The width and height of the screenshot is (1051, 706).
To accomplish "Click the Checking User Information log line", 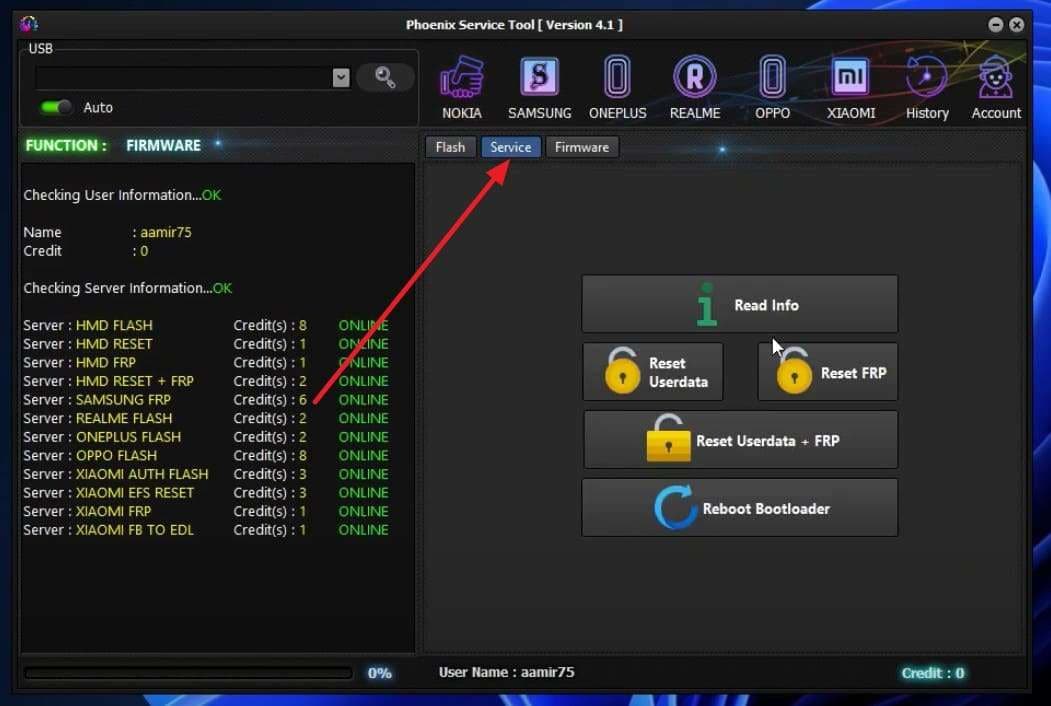I will [x=122, y=195].
